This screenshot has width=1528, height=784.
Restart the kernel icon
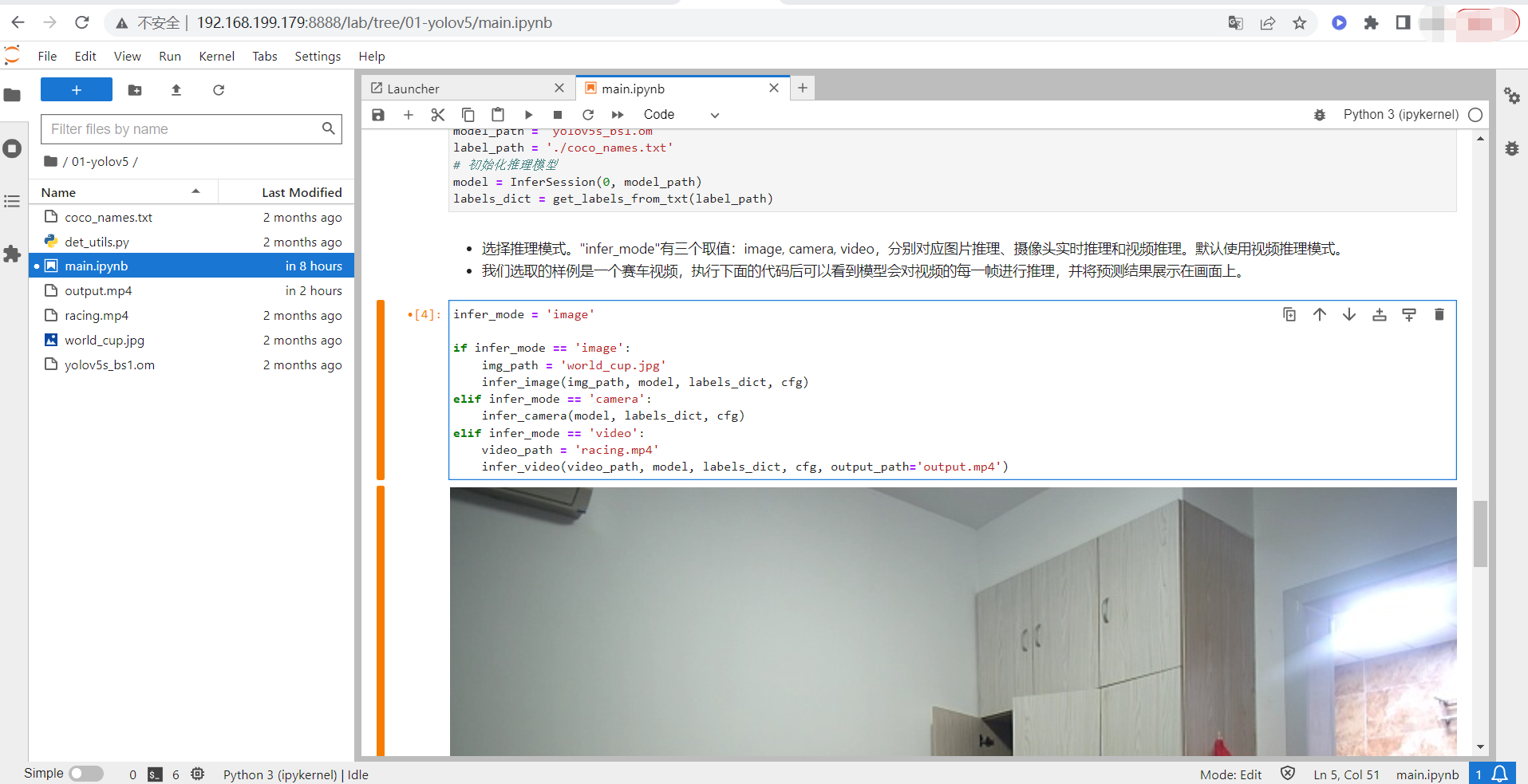pyautogui.click(x=588, y=115)
